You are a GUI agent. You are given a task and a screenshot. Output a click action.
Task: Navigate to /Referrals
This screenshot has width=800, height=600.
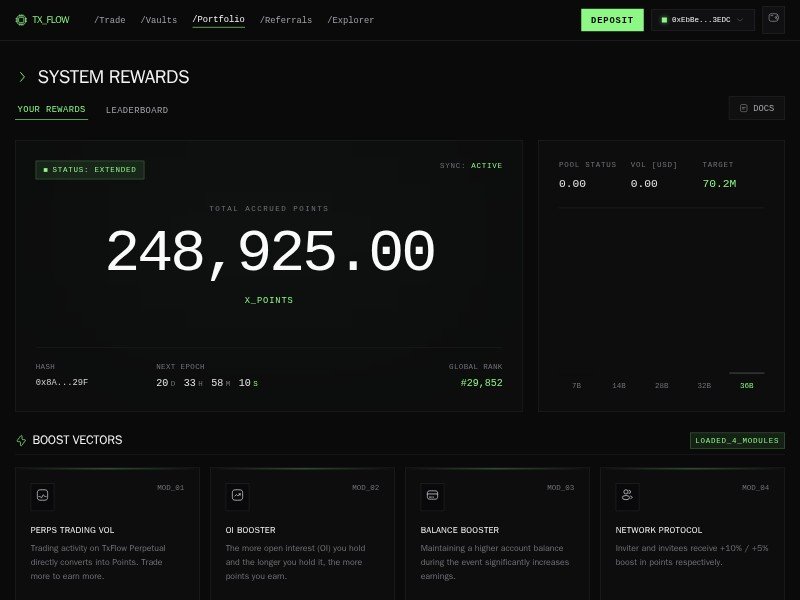(285, 20)
